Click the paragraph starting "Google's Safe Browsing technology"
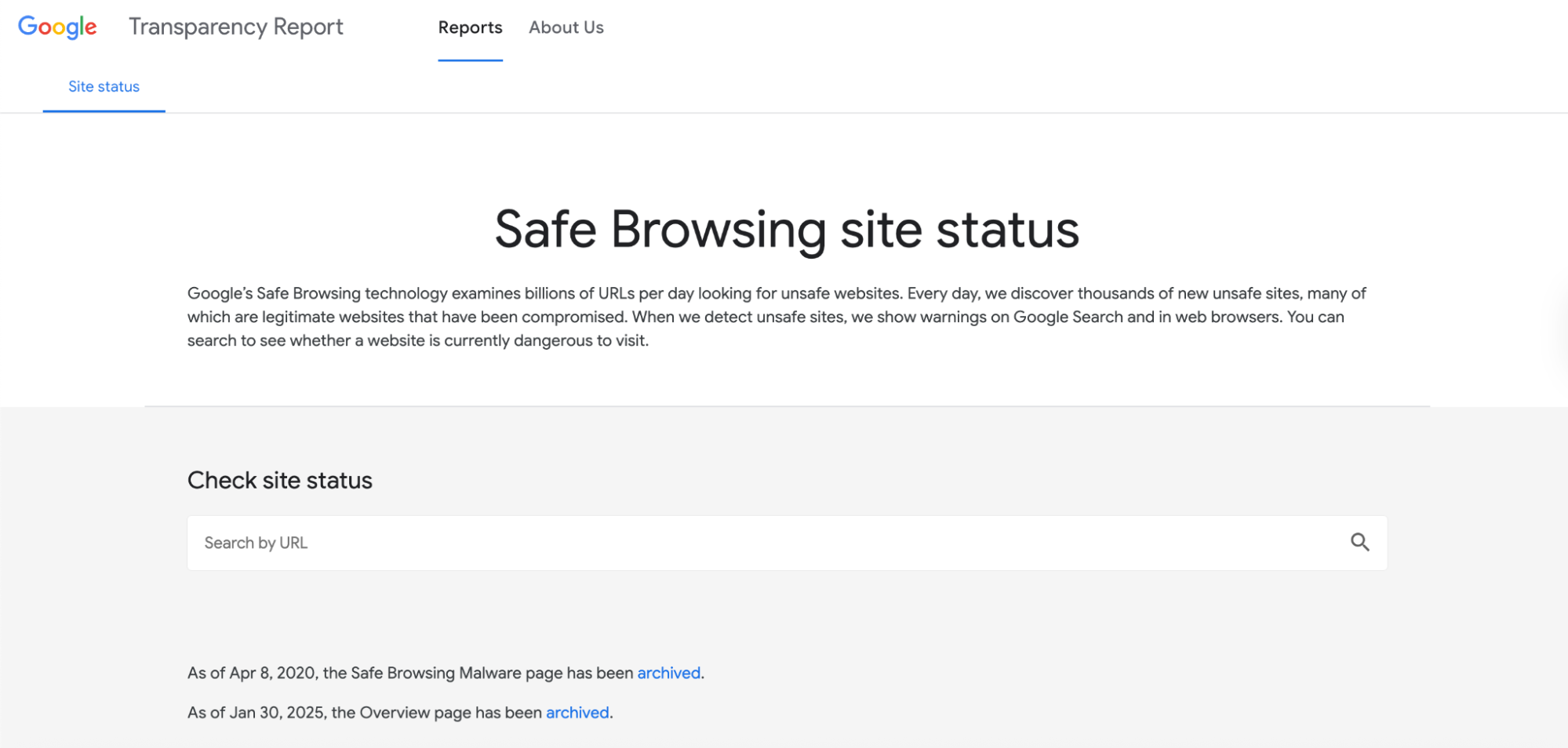The height and width of the screenshot is (748, 1568). pos(777,317)
